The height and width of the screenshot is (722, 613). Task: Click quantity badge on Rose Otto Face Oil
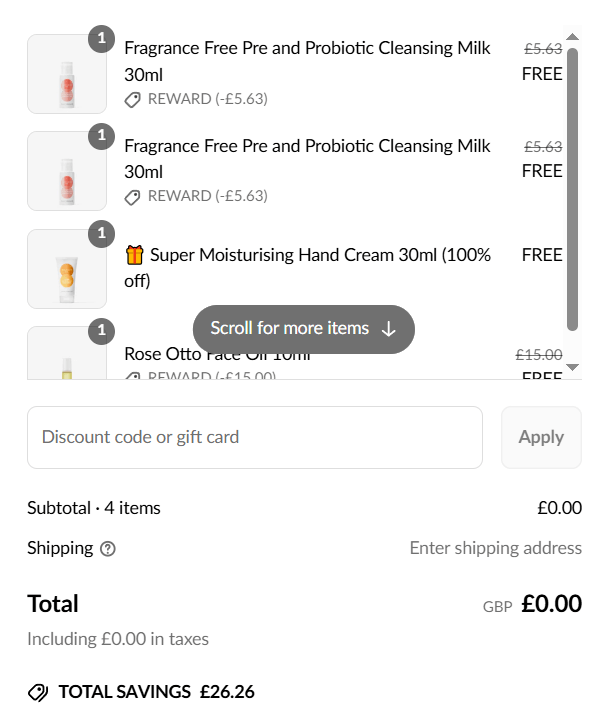101,331
